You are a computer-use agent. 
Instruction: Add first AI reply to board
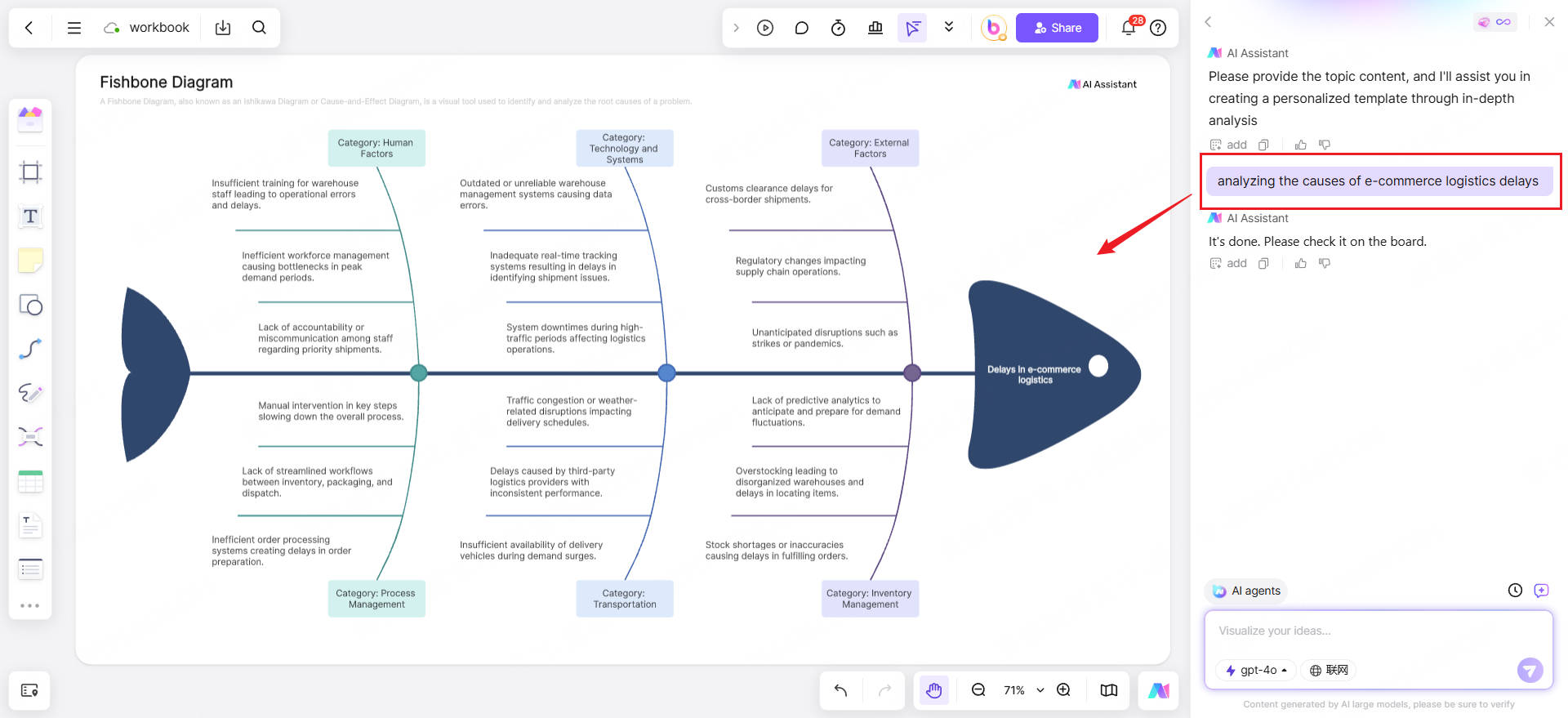coord(1228,145)
